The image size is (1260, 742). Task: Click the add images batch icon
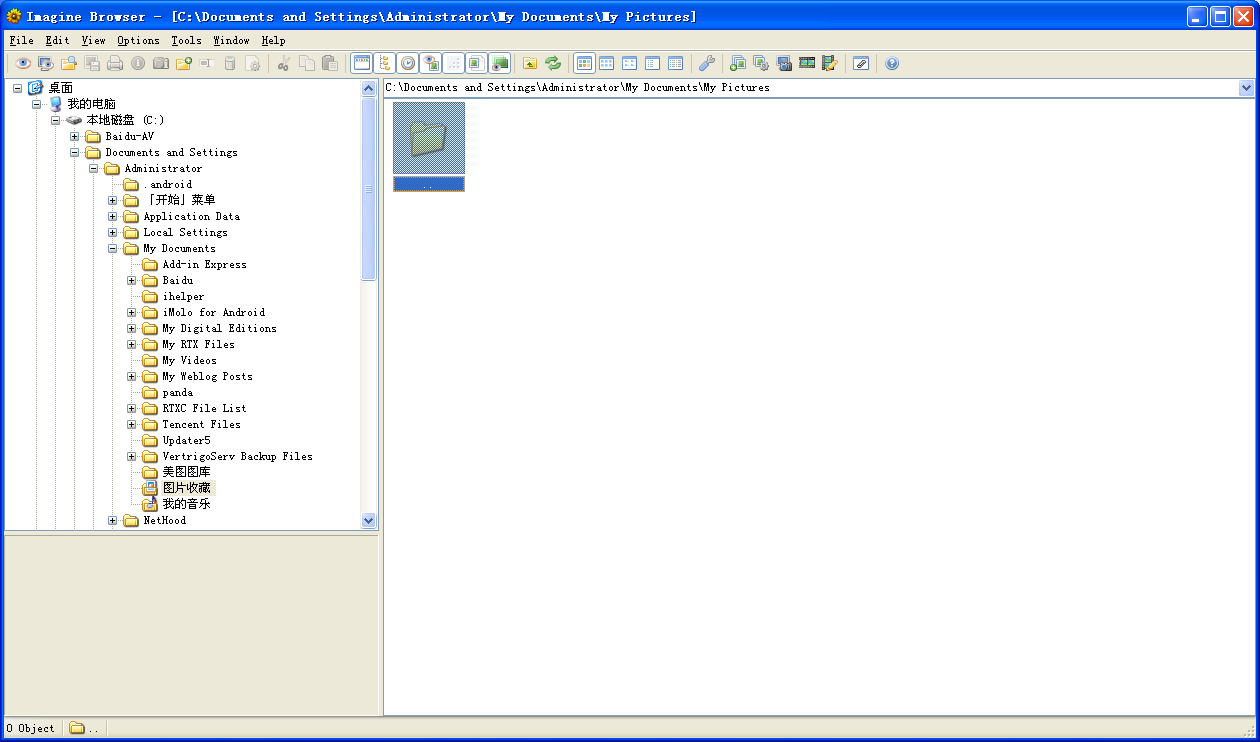(x=738, y=63)
